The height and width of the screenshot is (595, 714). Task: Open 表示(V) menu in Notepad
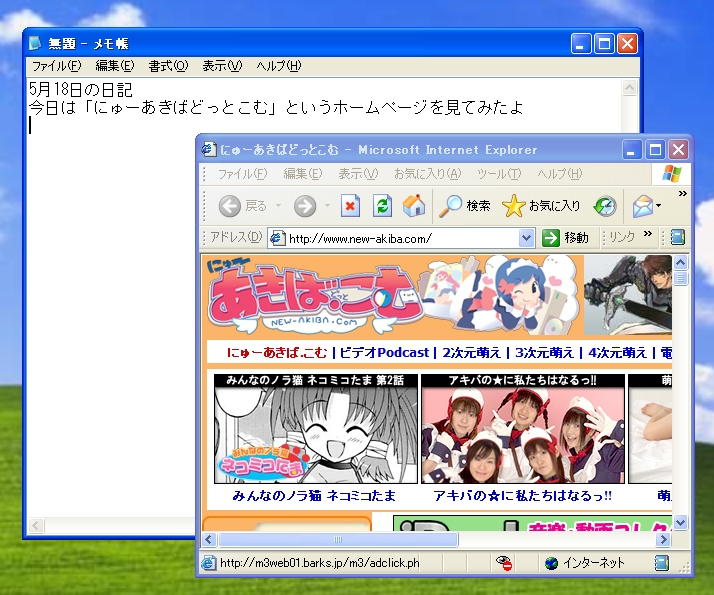tap(222, 66)
